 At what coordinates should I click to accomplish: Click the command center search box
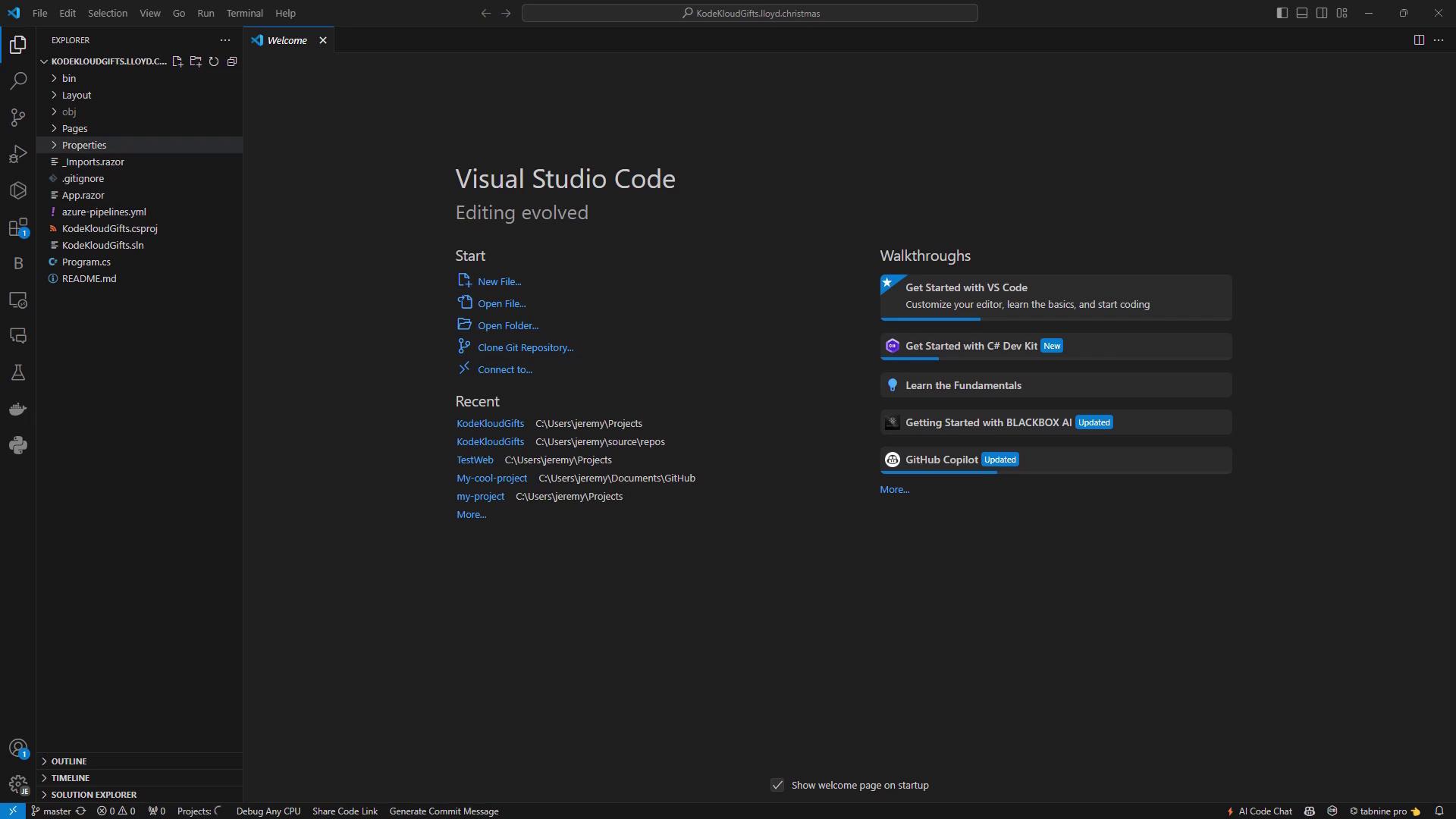click(749, 13)
